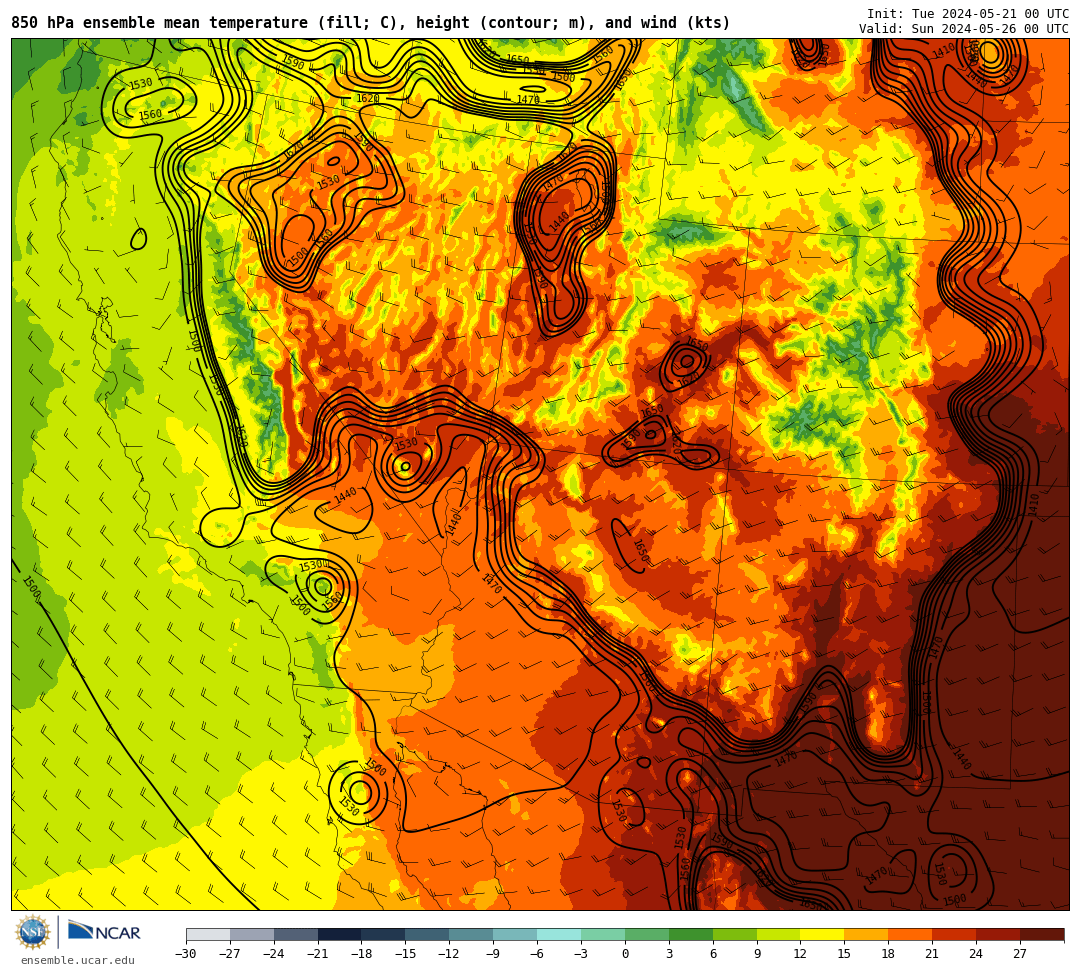Click the 0 colorbar label

(x=625, y=954)
